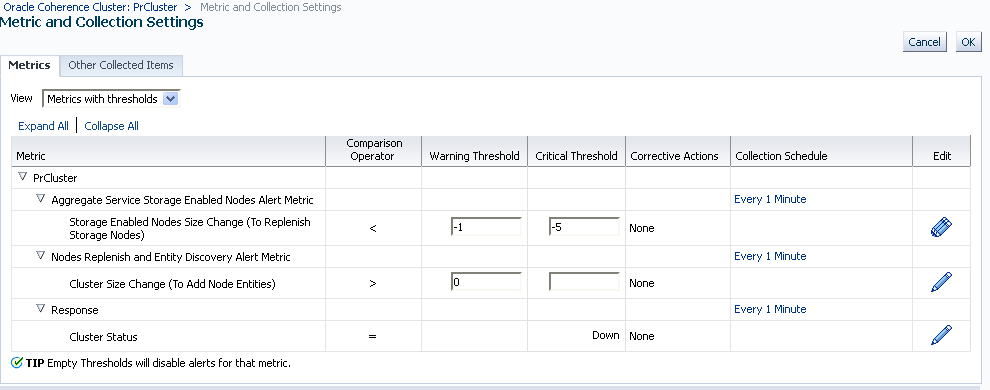Click None corrective action for Cluster Status
Viewport: 990px width, 390px height.
641,336
